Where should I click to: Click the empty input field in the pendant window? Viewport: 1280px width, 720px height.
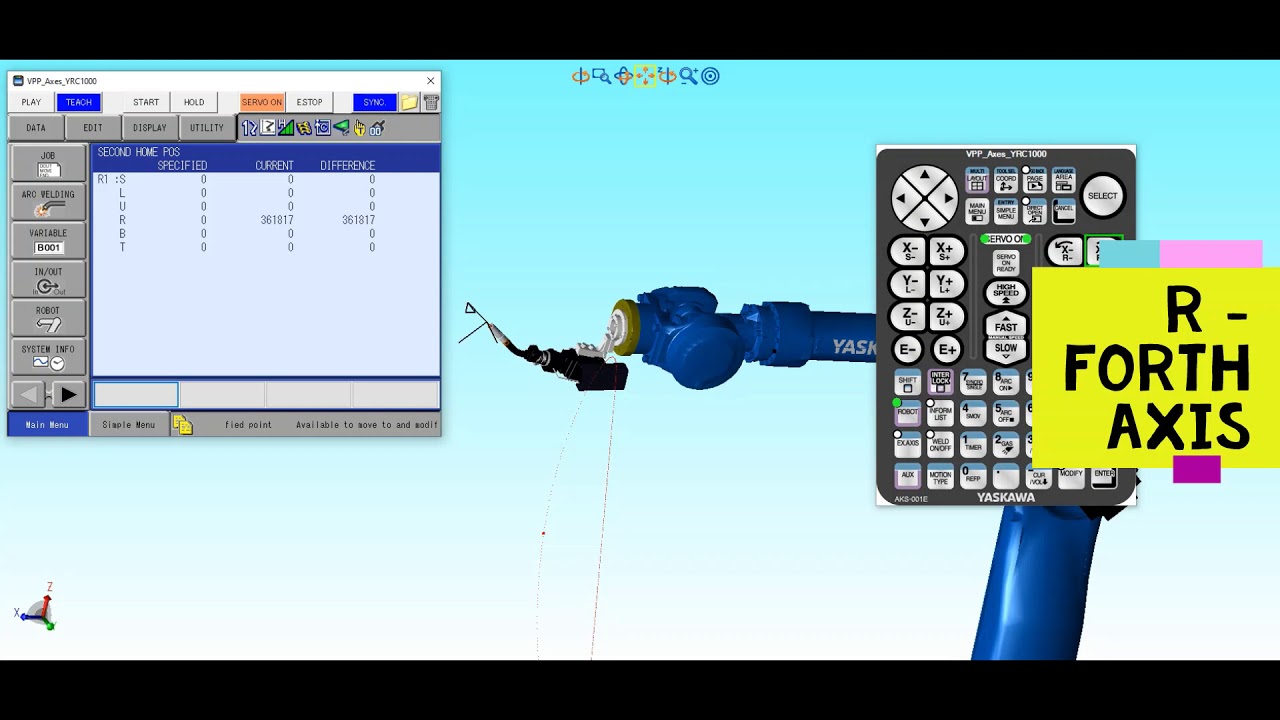(136, 395)
